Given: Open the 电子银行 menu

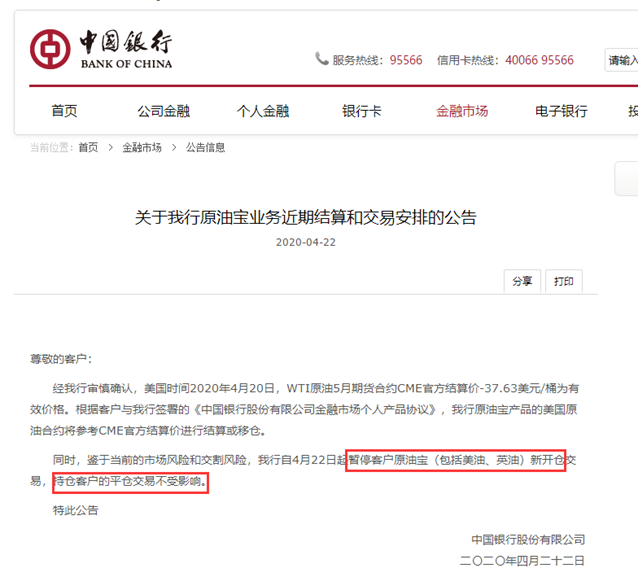Looking at the screenshot, I should (561, 111).
